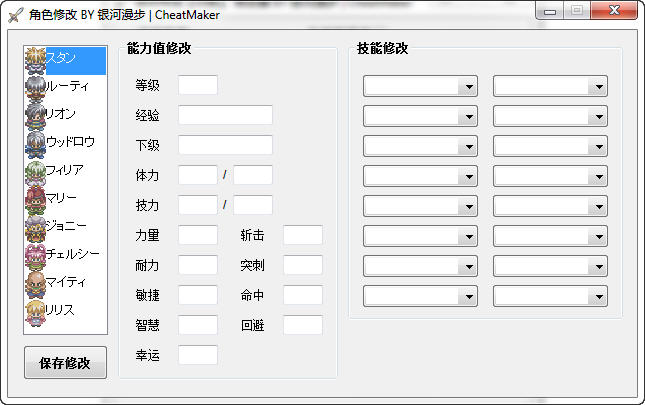The width and height of the screenshot is (645, 405).
Task: Select the フィリア character sprite
Action: [36, 172]
